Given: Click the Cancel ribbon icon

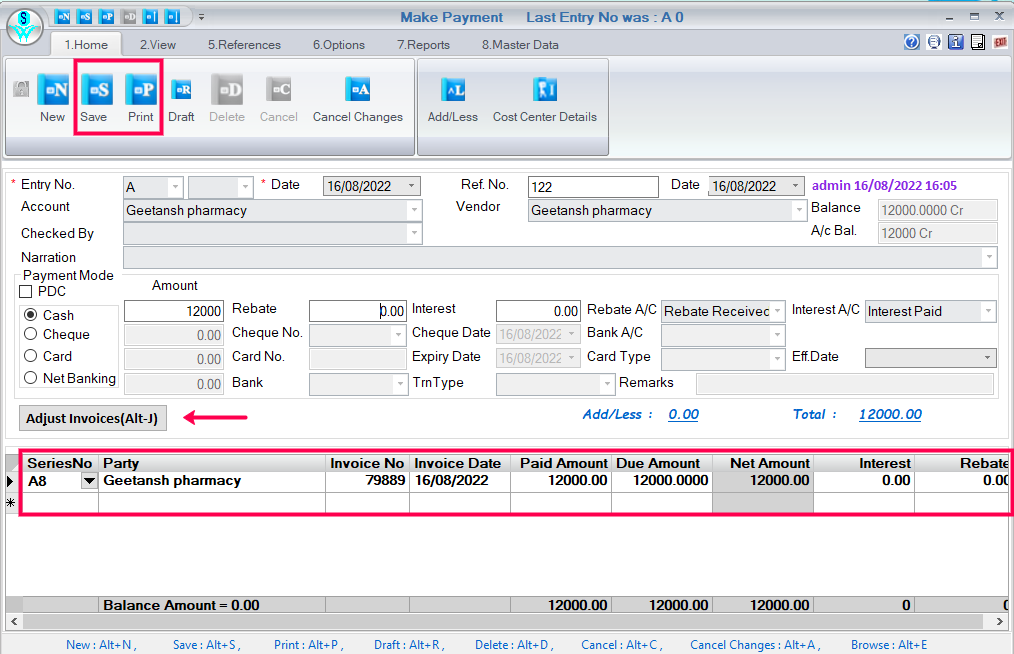Looking at the screenshot, I should click(279, 89).
